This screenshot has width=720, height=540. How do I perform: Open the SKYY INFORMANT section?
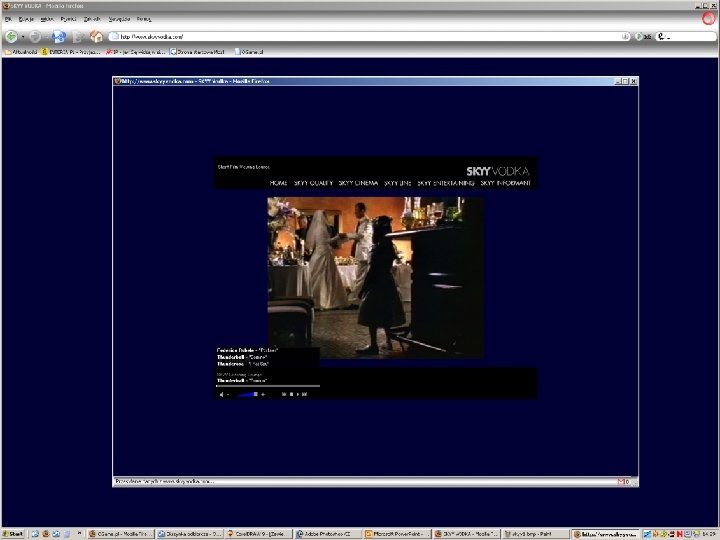coord(506,183)
